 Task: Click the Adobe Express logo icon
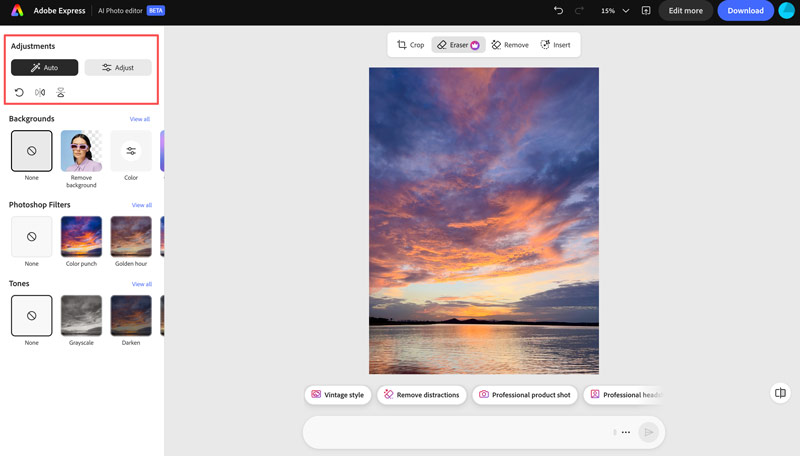17,10
